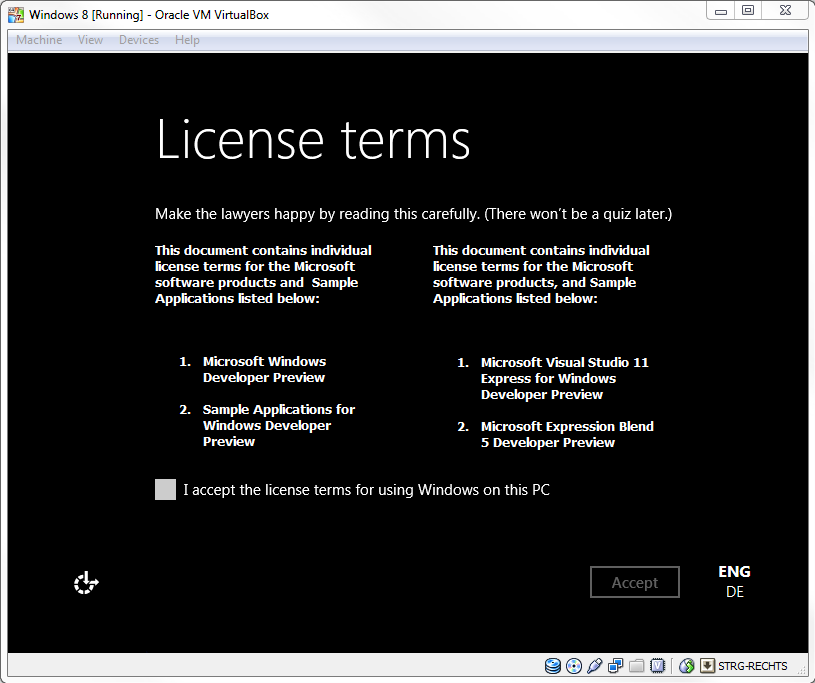Click the hard disk activity icon
Viewport: 815px width, 683px height.
coord(553,666)
